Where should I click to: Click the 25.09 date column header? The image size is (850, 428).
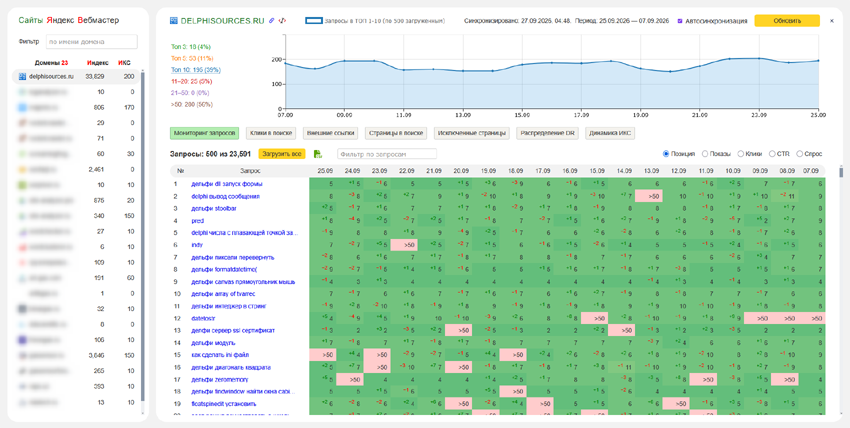coord(323,171)
